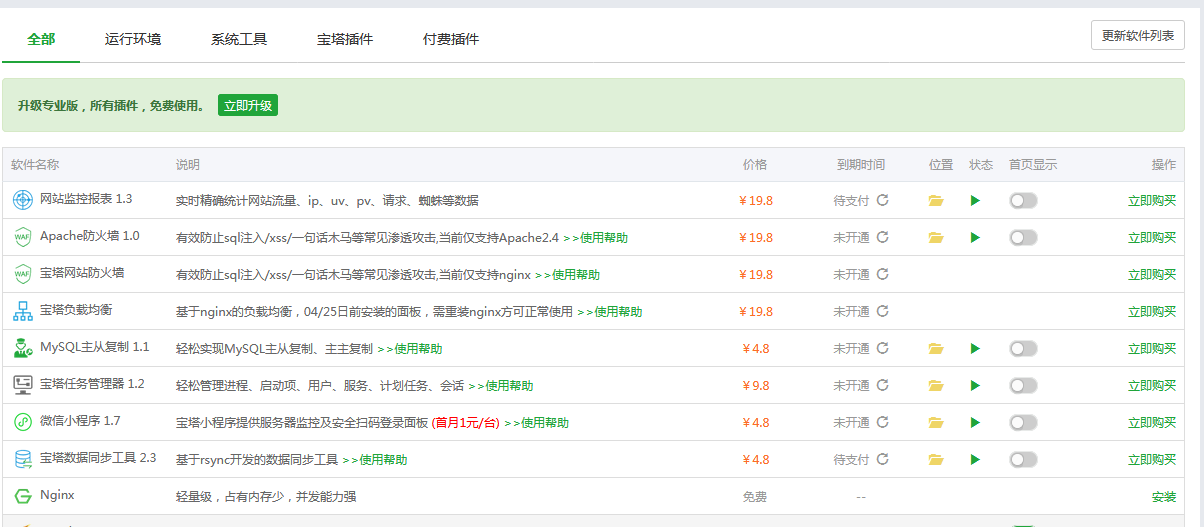1204x527 pixels.
Task: Click the 更新软件列表 button
Action: click(1138, 35)
